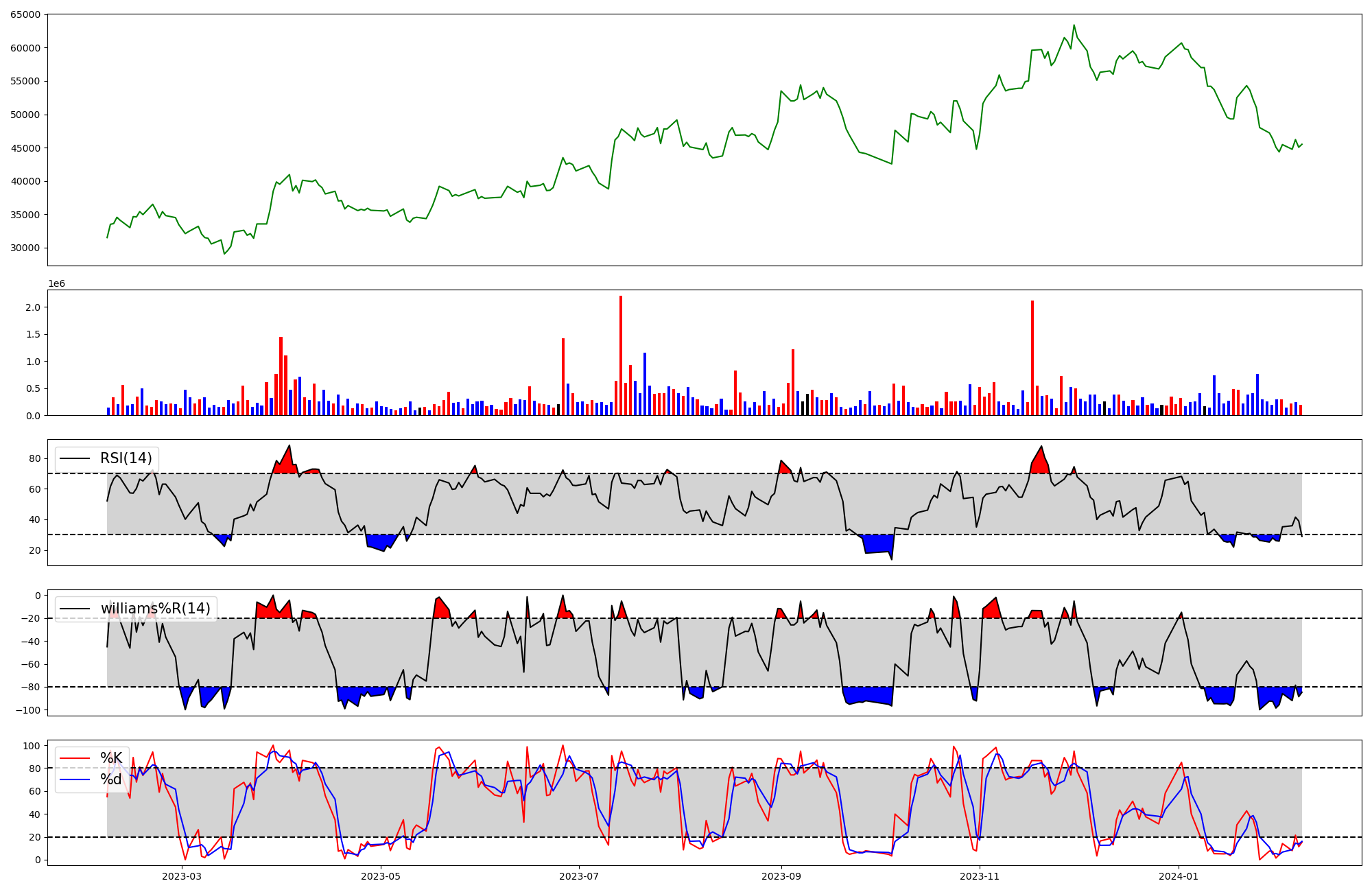Click the 2024-01 x-axis date label
The height and width of the screenshot is (892, 1372).
tap(1179, 876)
